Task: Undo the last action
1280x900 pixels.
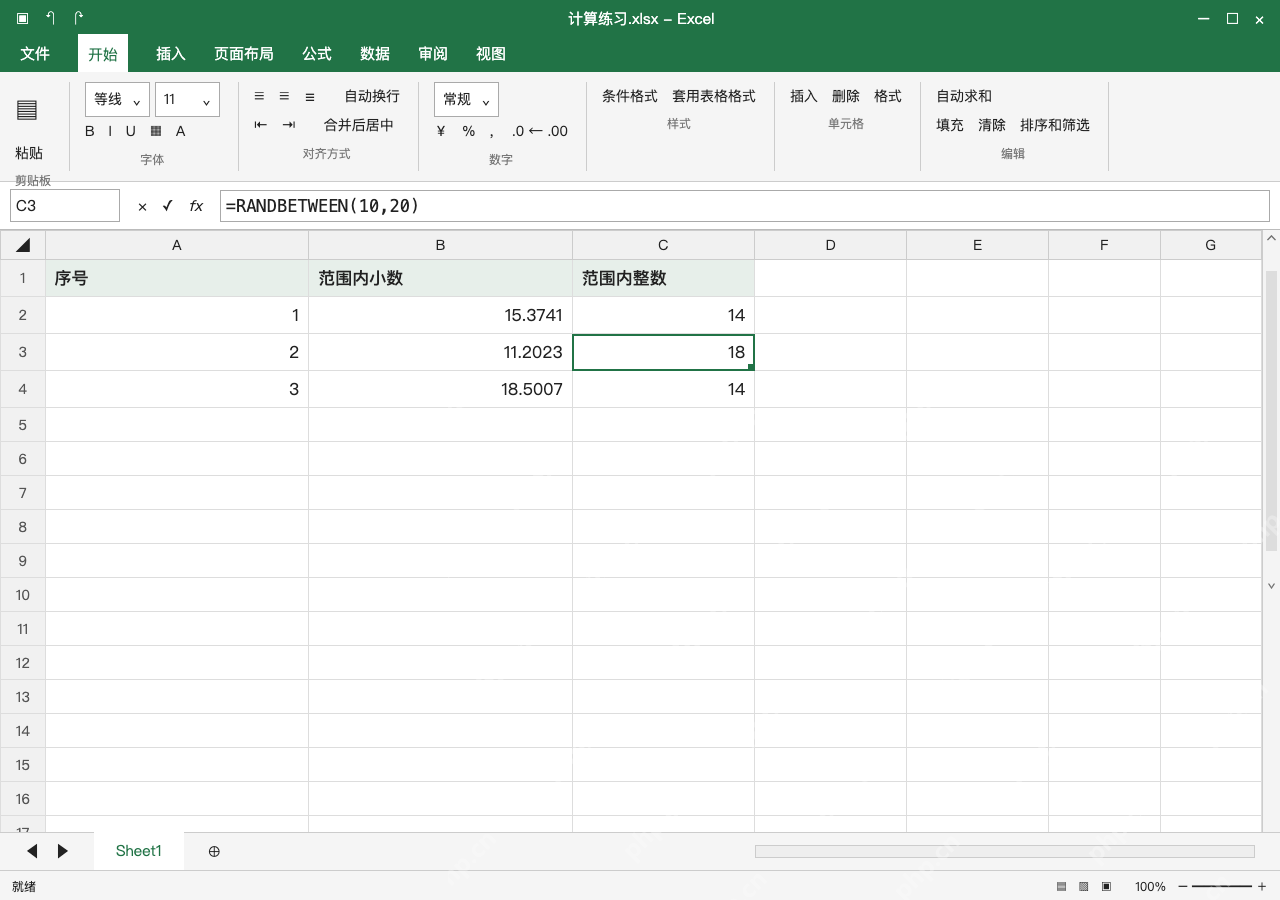Action: (x=51, y=18)
